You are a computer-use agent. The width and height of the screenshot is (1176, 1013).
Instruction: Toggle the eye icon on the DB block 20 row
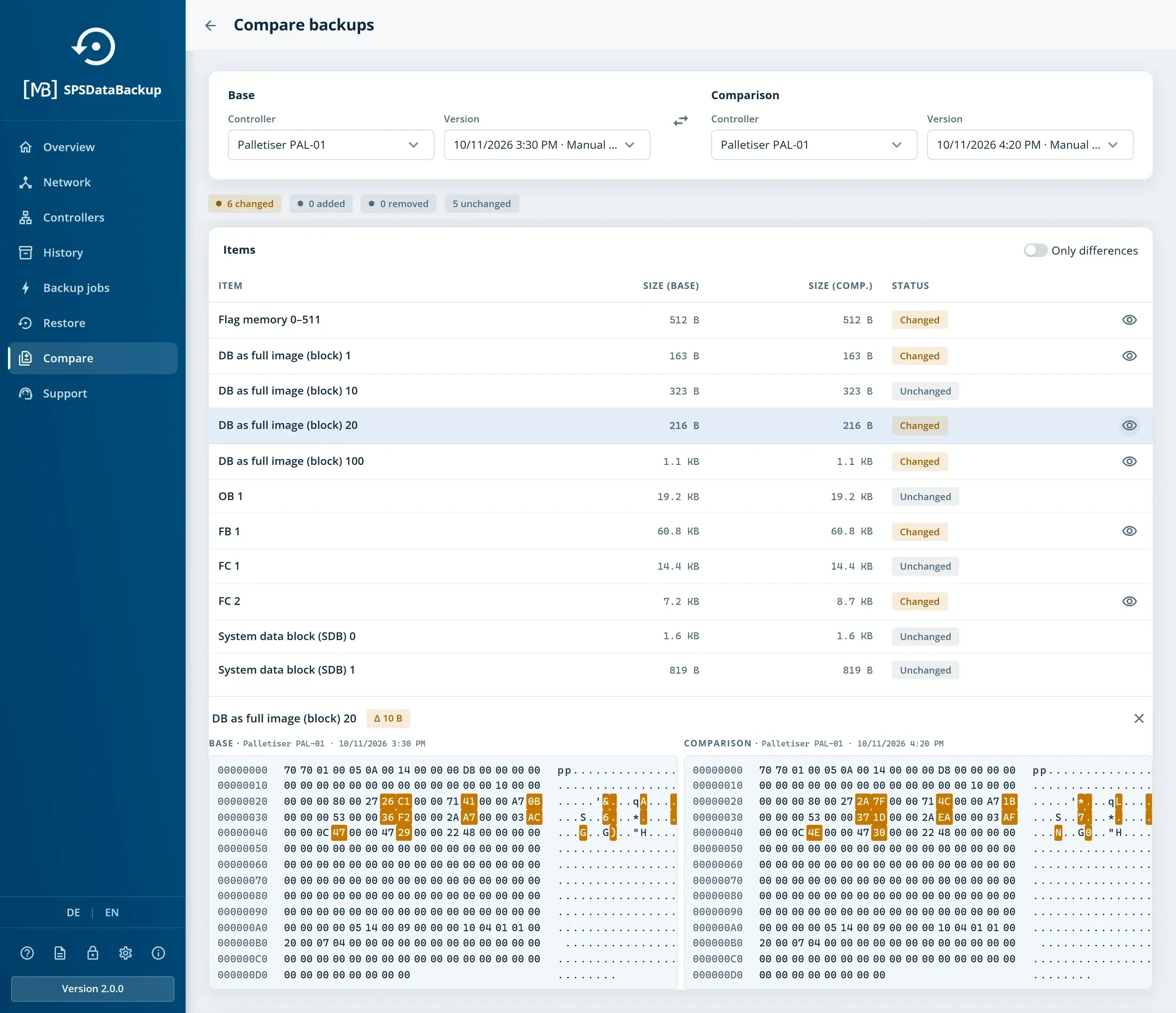pos(1129,425)
